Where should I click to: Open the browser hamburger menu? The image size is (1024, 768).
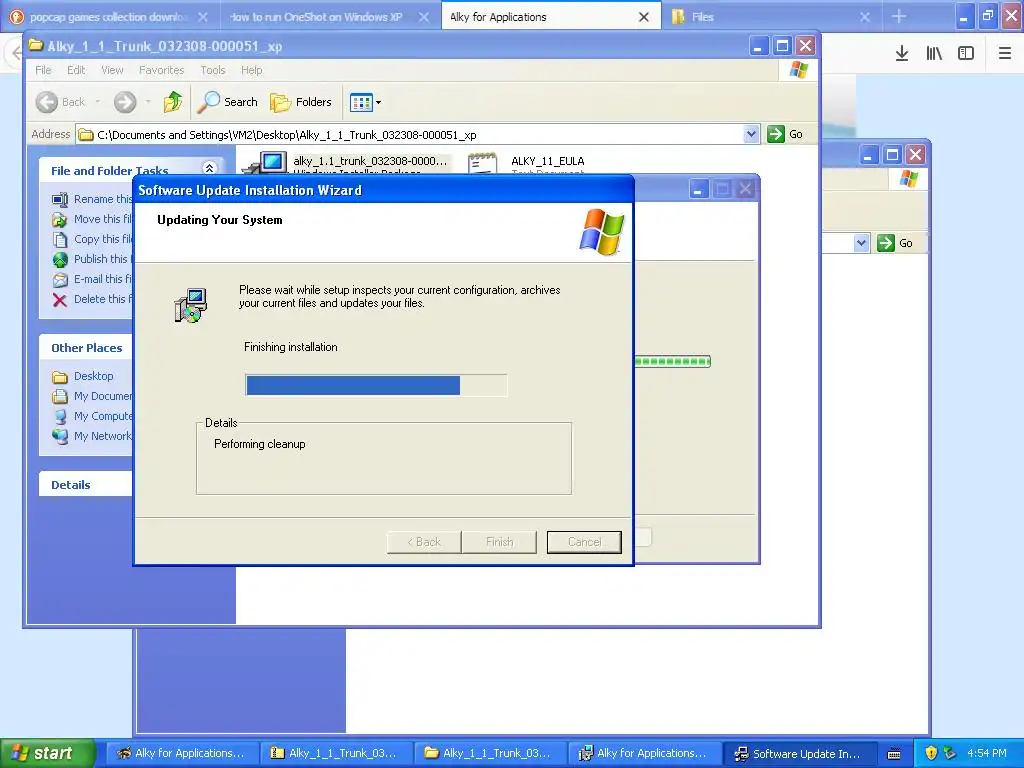1004,53
